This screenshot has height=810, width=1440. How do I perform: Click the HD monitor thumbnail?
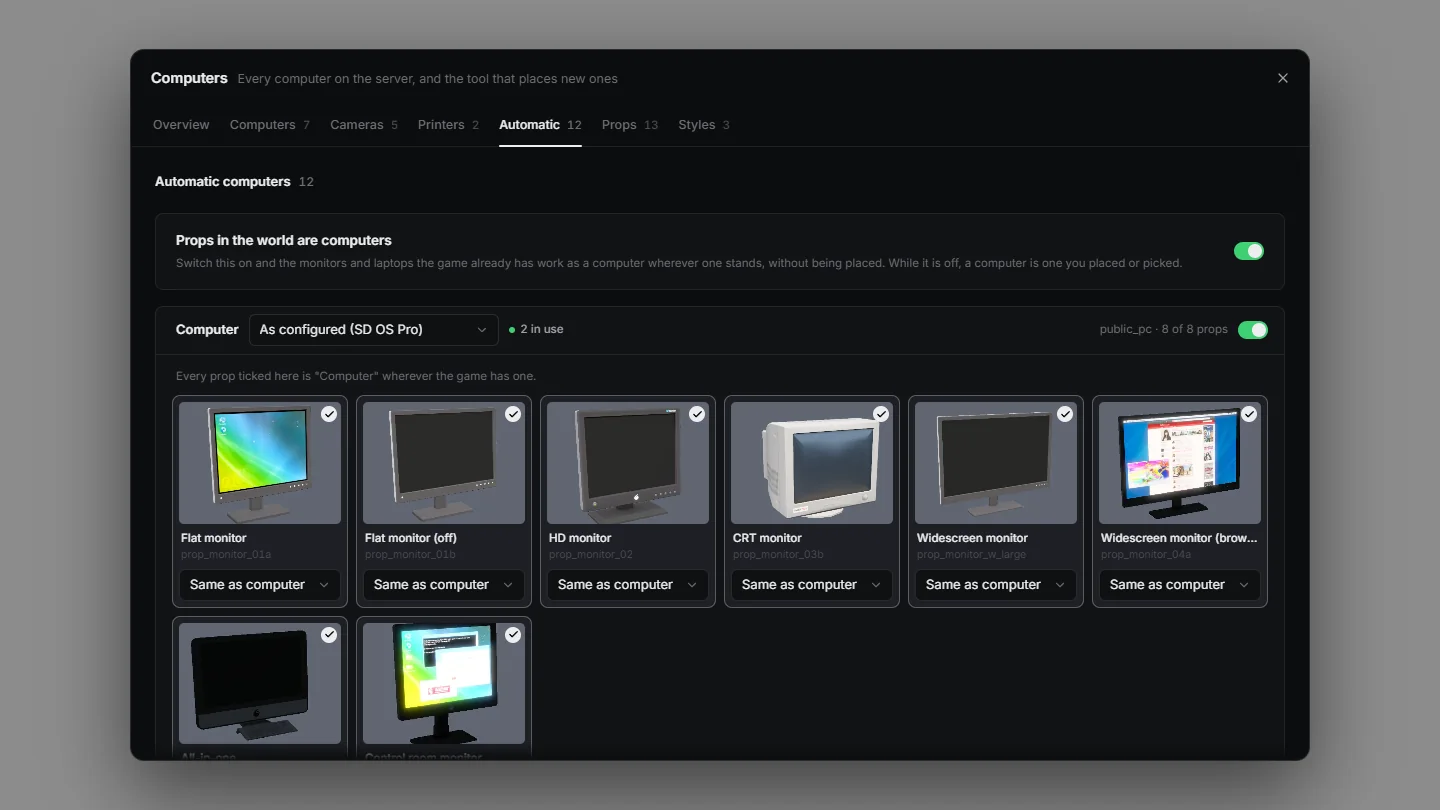(x=628, y=463)
